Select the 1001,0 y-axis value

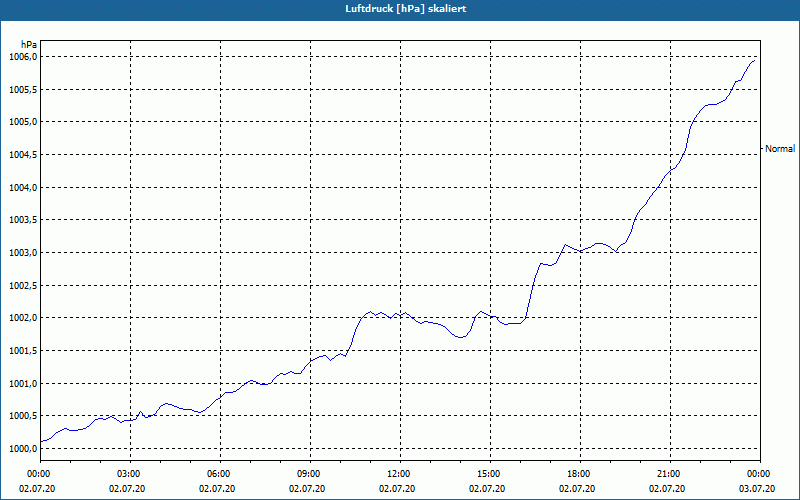pyautogui.click(x=23, y=383)
